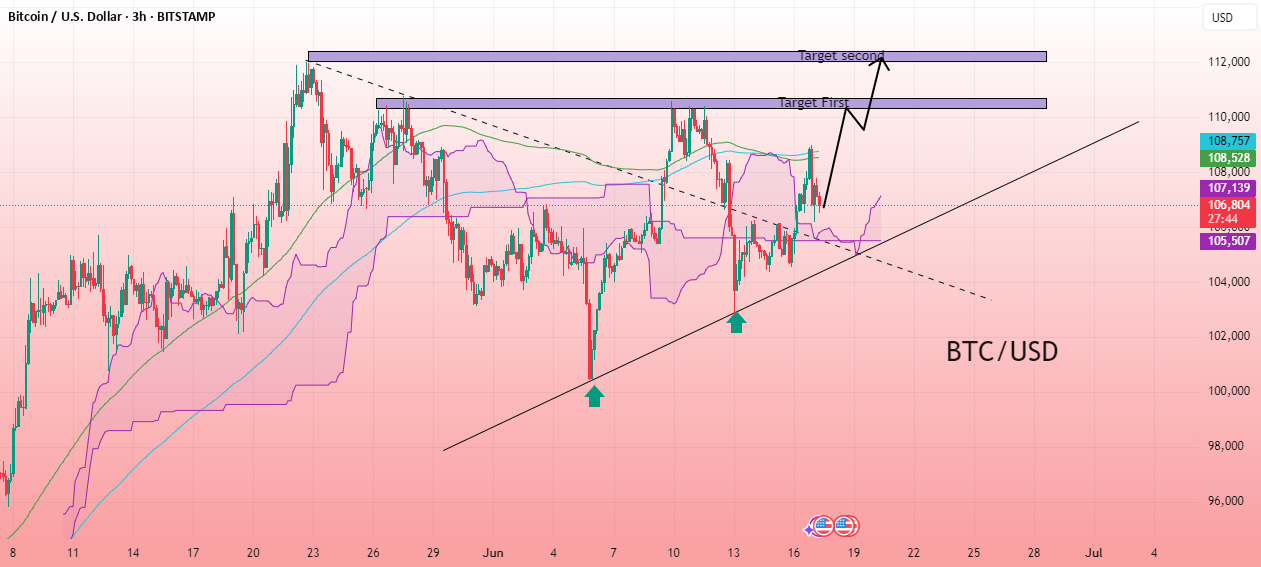Image resolution: width=1261 pixels, height=567 pixels.
Task: Click the Jun label on time axis
Action: click(x=491, y=552)
